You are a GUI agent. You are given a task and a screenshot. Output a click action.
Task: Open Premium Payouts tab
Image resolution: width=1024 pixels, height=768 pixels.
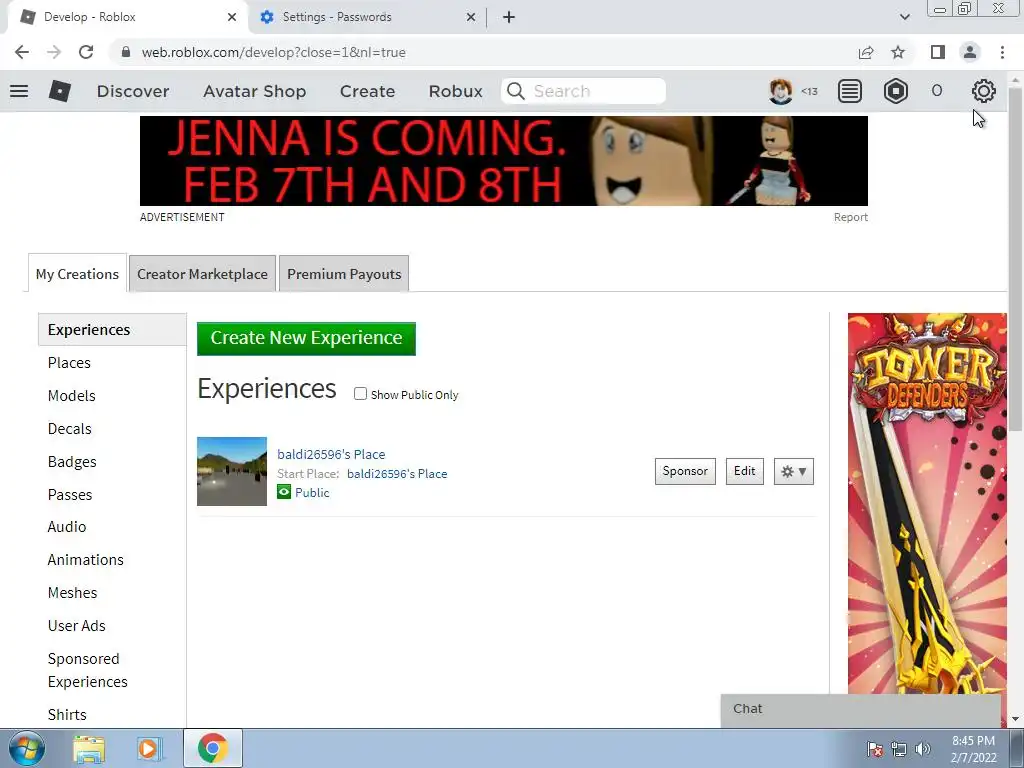(x=344, y=274)
